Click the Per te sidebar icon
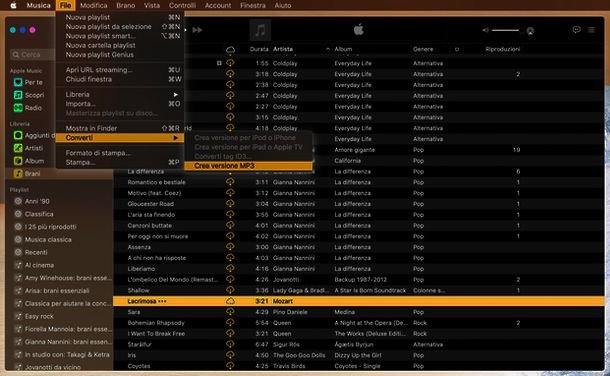This screenshot has width=610, height=376. (x=18, y=82)
